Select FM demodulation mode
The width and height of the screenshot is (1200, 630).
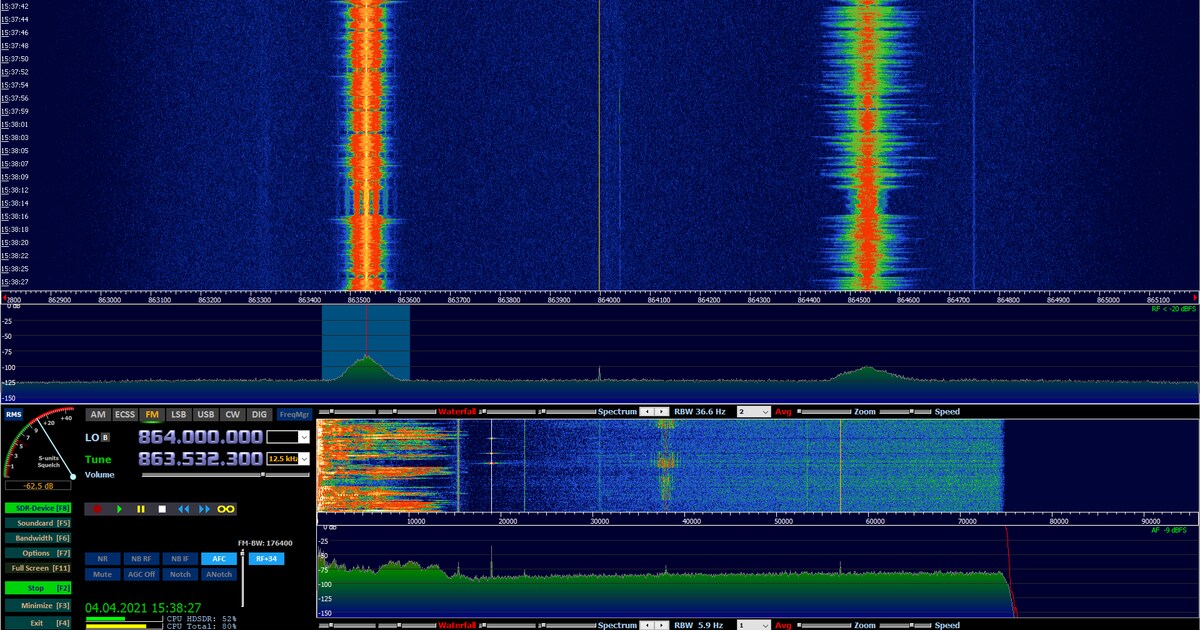click(x=152, y=414)
